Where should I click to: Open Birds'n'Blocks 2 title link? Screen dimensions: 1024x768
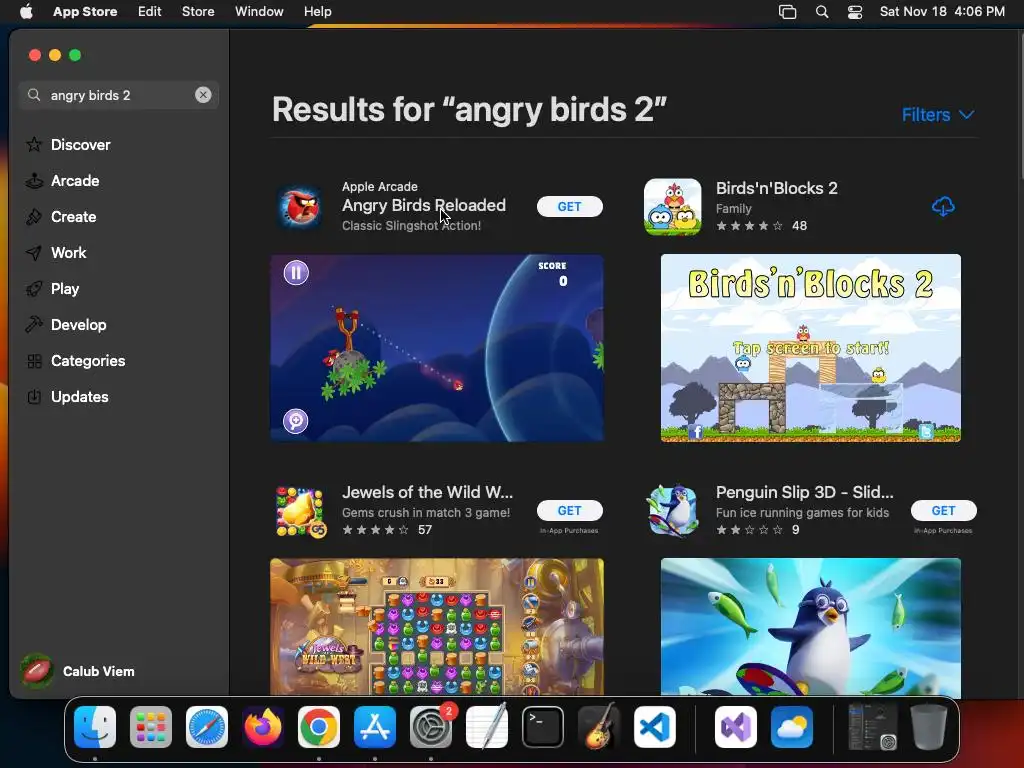pos(776,188)
